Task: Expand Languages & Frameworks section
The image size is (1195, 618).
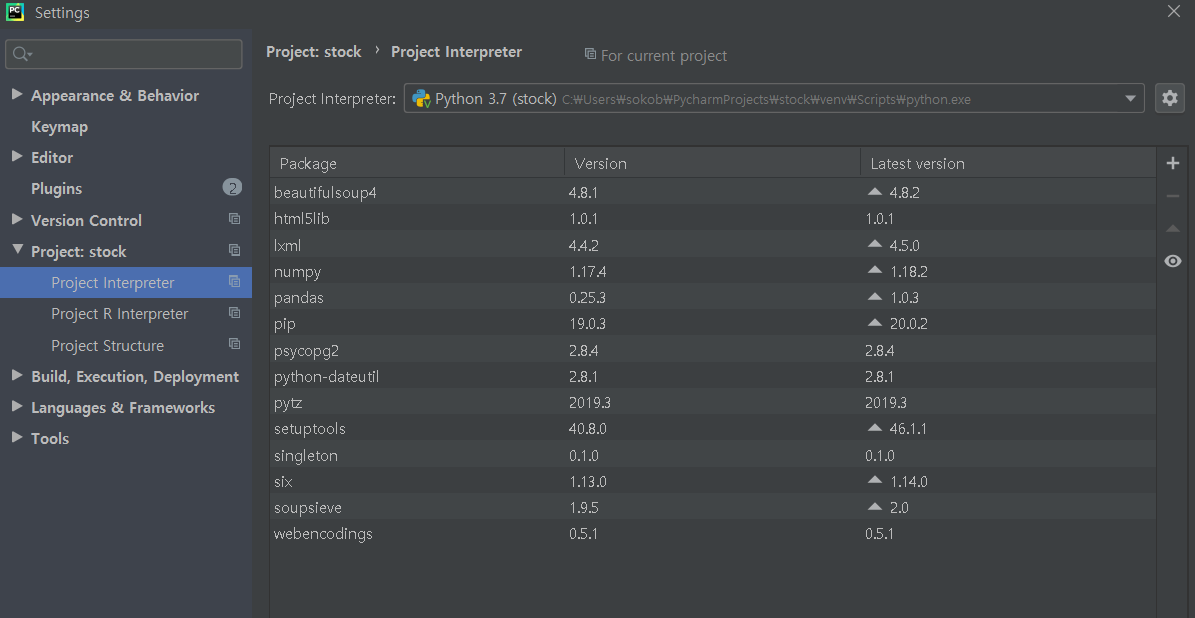Action: pos(17,406)
